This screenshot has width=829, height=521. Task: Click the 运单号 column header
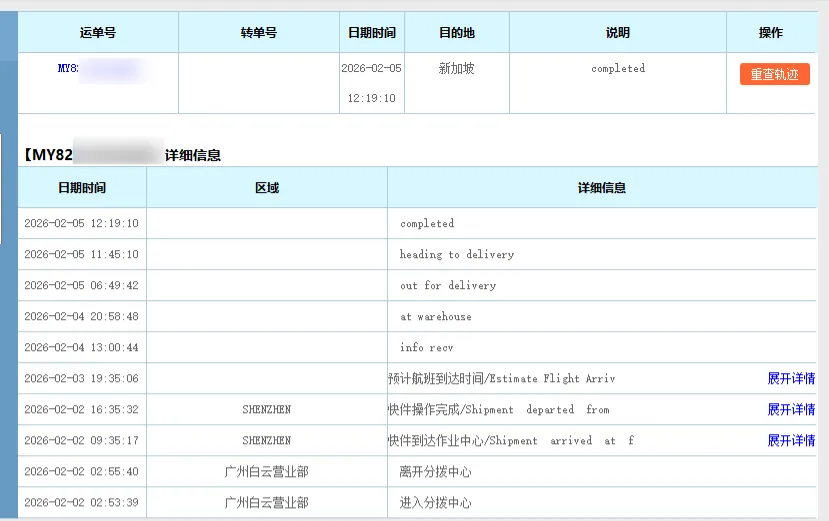pyautogui.click(x=98, y=33)
